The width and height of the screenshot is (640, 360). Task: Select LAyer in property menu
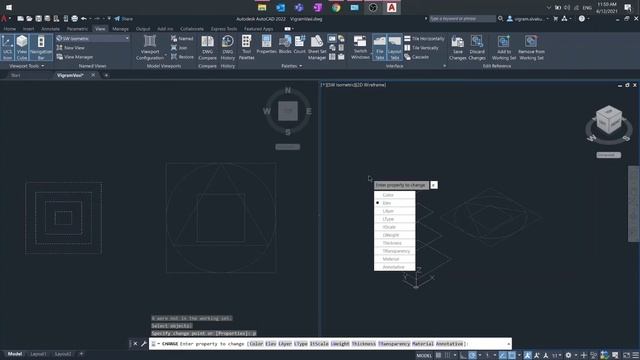395,211
